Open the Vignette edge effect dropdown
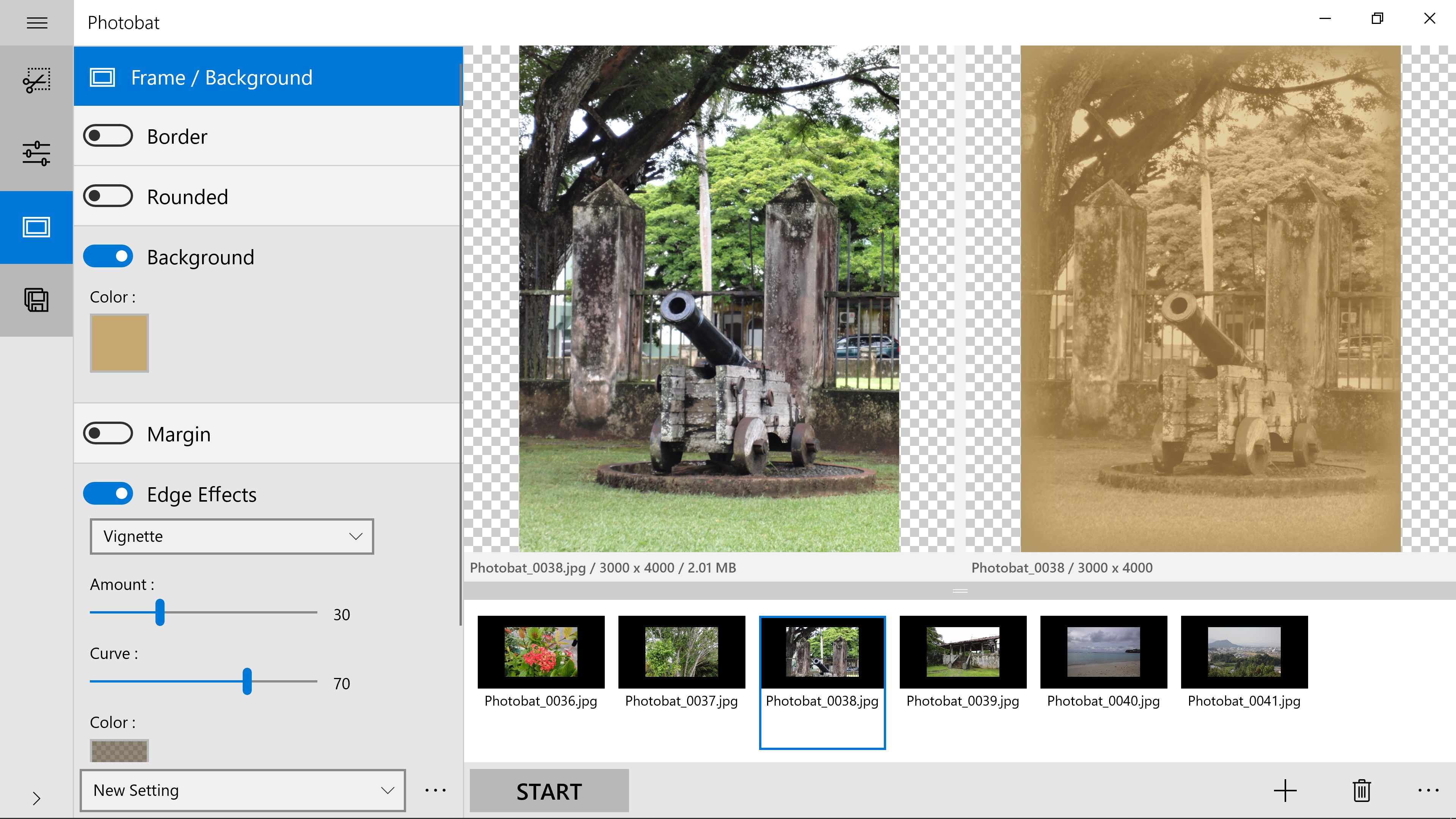 (x=232, y=536)
